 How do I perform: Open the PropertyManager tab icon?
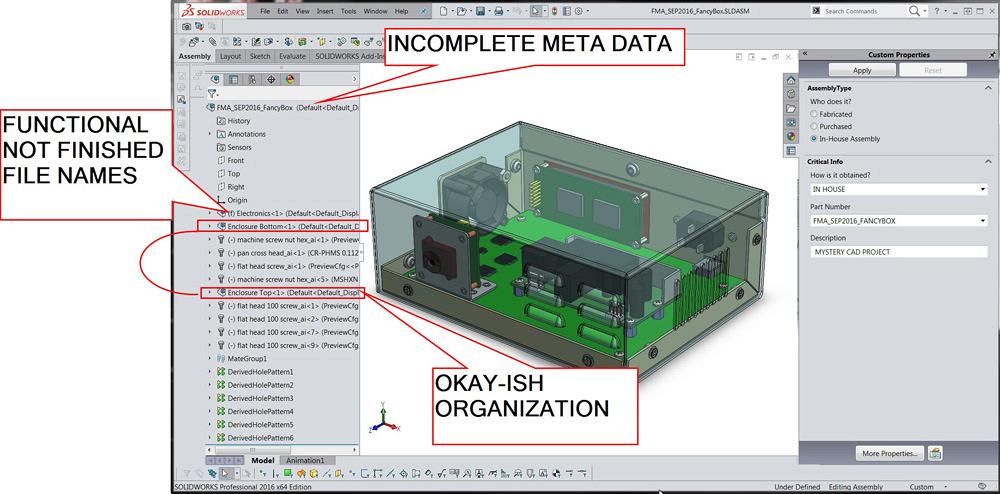(x=233, y=79)
